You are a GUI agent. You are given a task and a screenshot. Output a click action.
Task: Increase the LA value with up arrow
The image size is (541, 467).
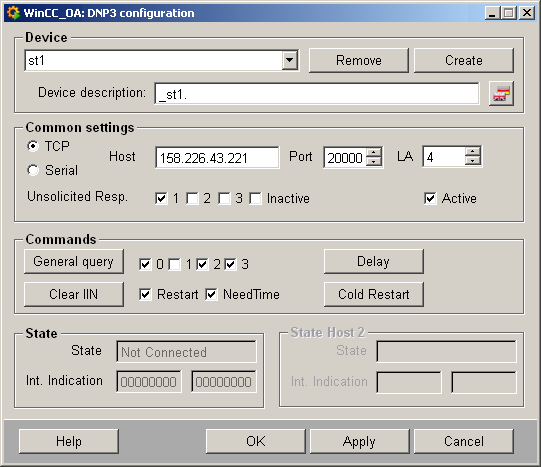[472, 151]
